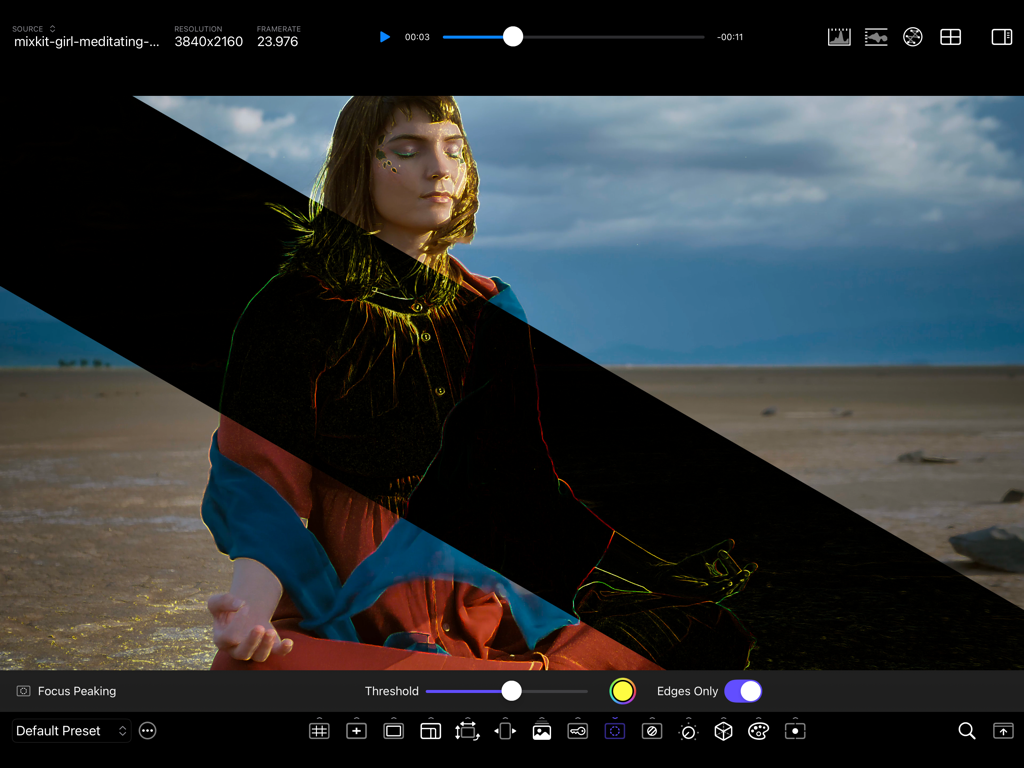
Task: Toggle the sidebar panel view
Action: 1001,36
